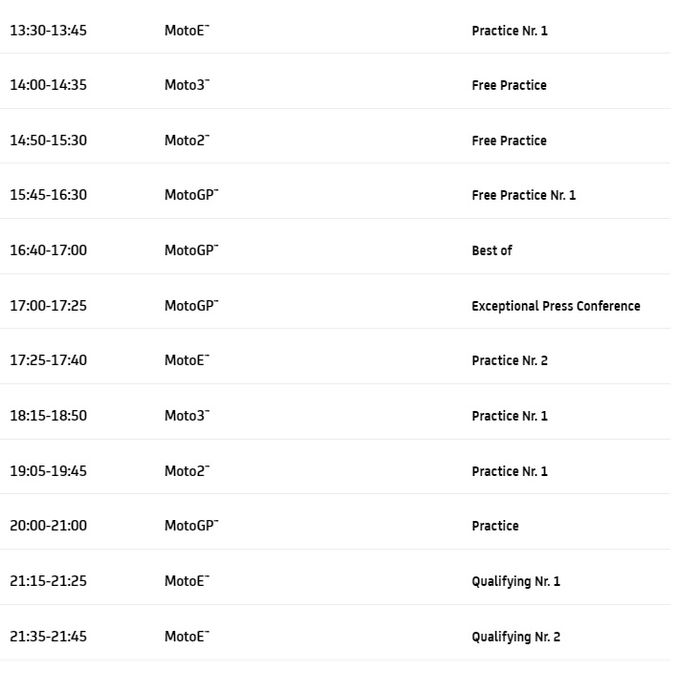Click the 13:30-13:45 time slot
Screen dimensions: 700x693
point(48,31)
